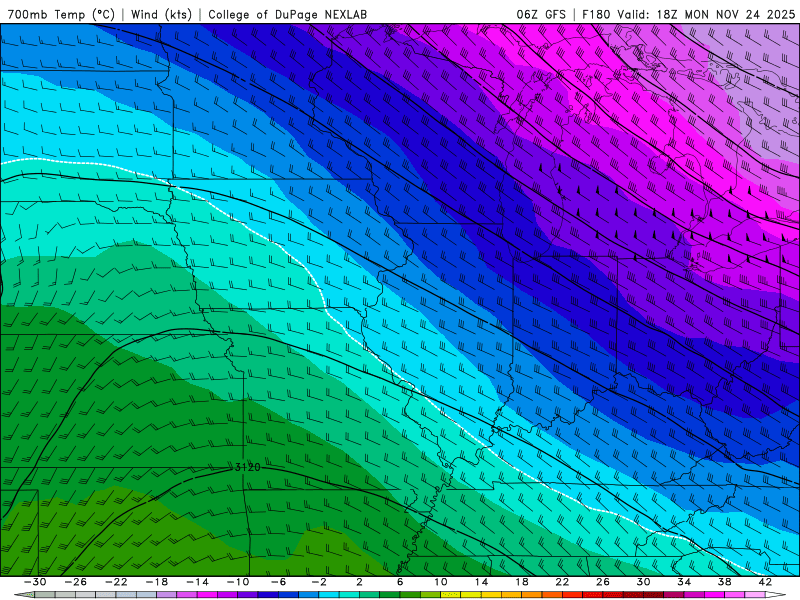This screenshot has width=800, height=600.
Task: Click the '2' scale label
Action: [360, 582]
